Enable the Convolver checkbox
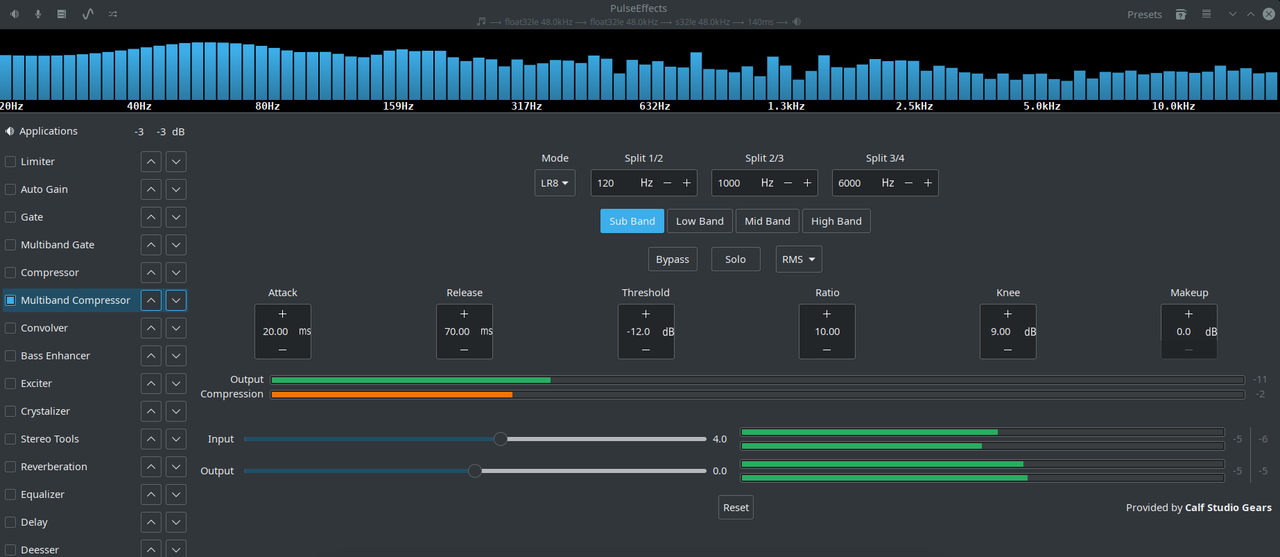 10,328
